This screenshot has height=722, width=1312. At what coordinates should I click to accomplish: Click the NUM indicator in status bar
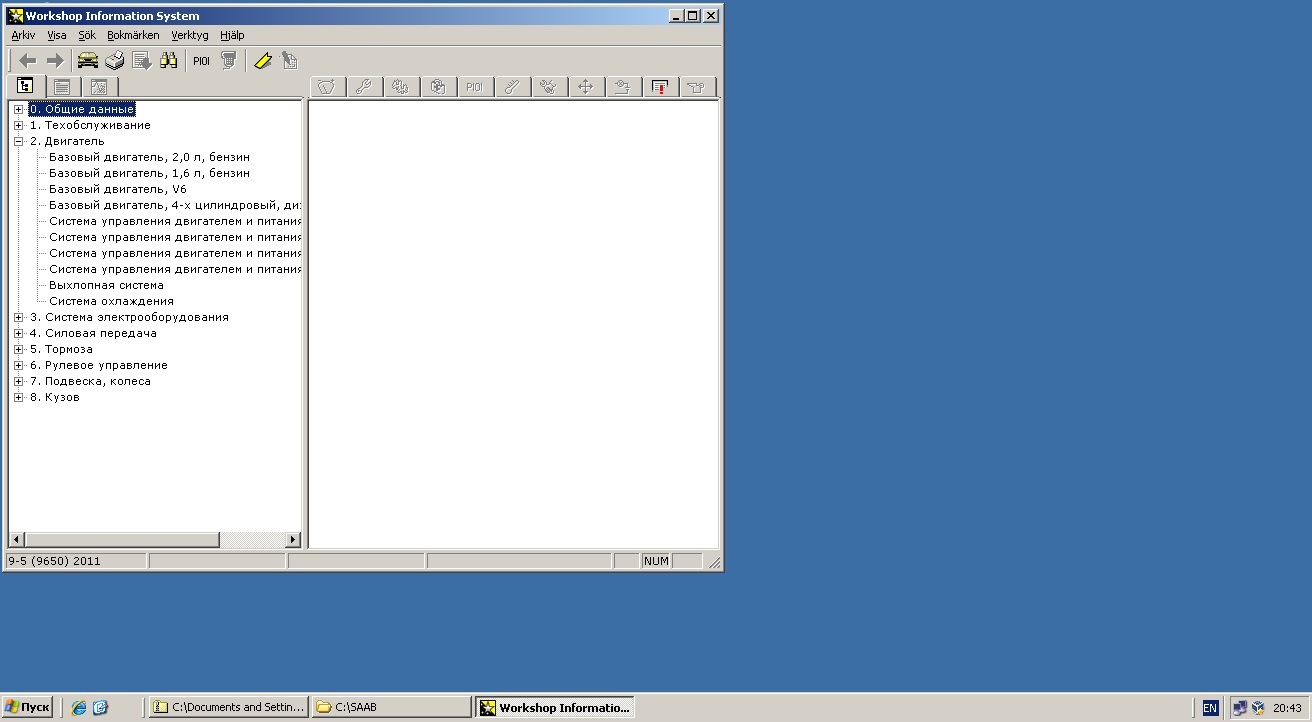(x=656, y=561)
